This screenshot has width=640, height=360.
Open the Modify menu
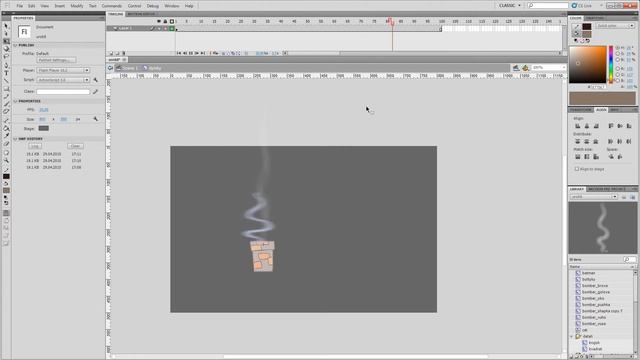pos(77,6)
